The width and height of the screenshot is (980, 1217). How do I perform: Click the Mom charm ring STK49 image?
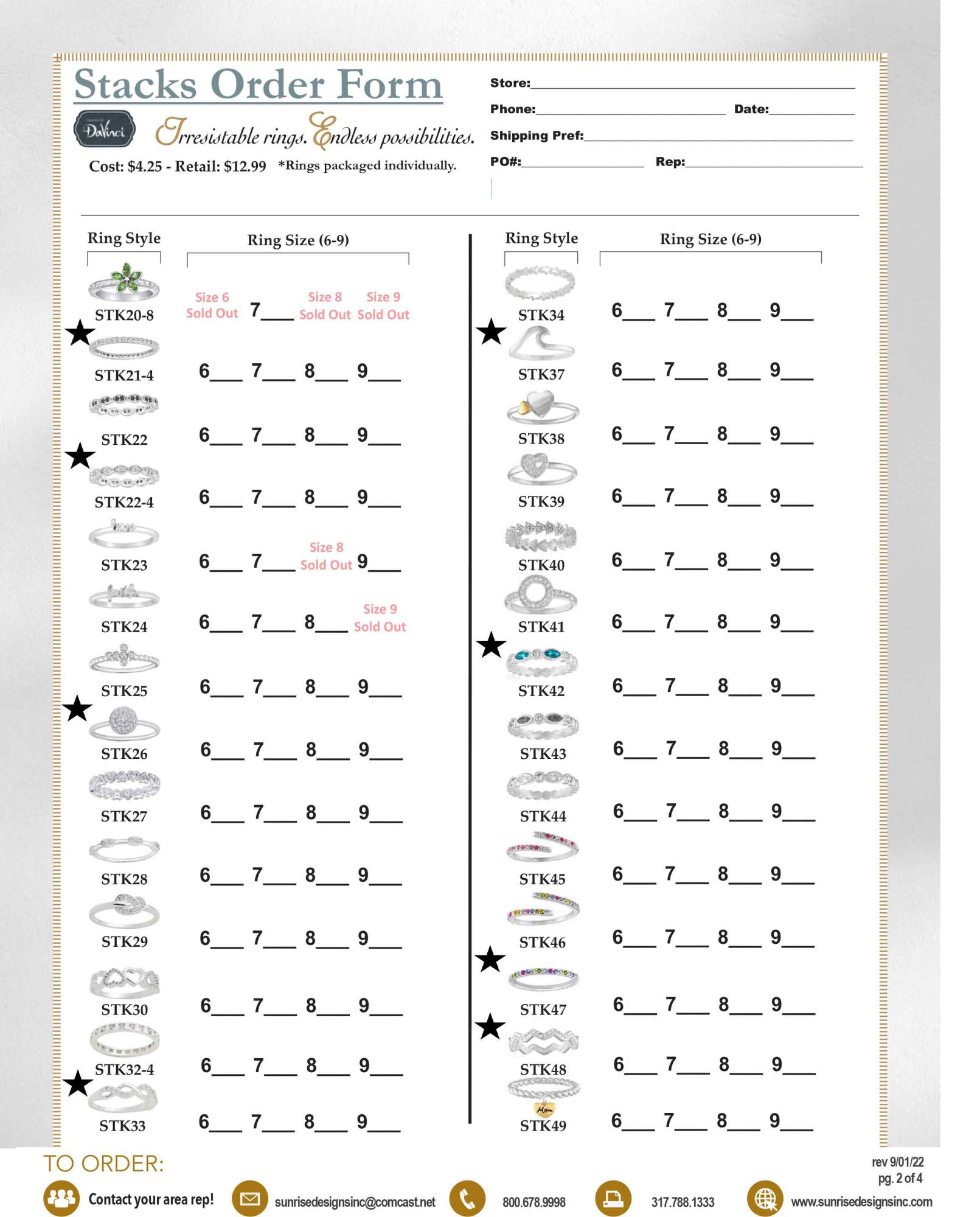(x=543, y=1097)
